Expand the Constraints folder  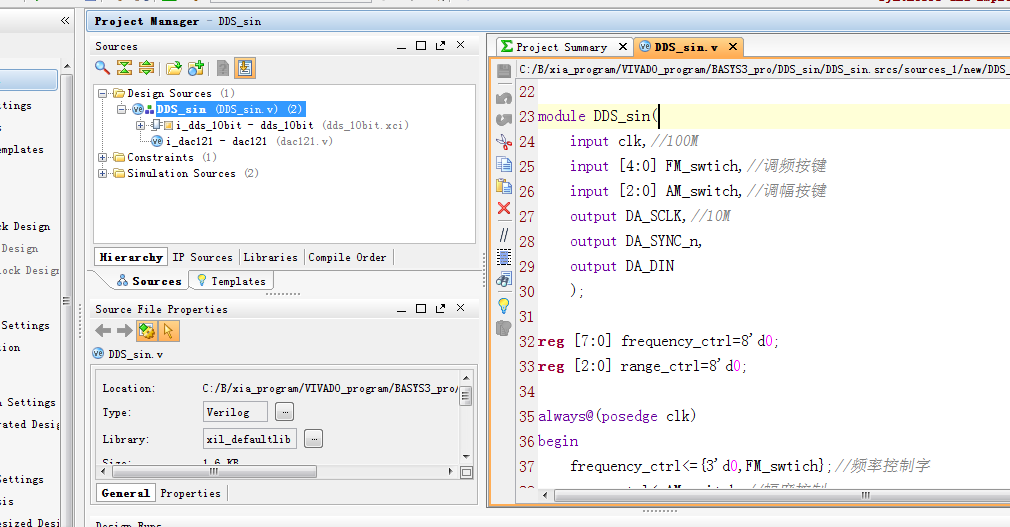103,158
